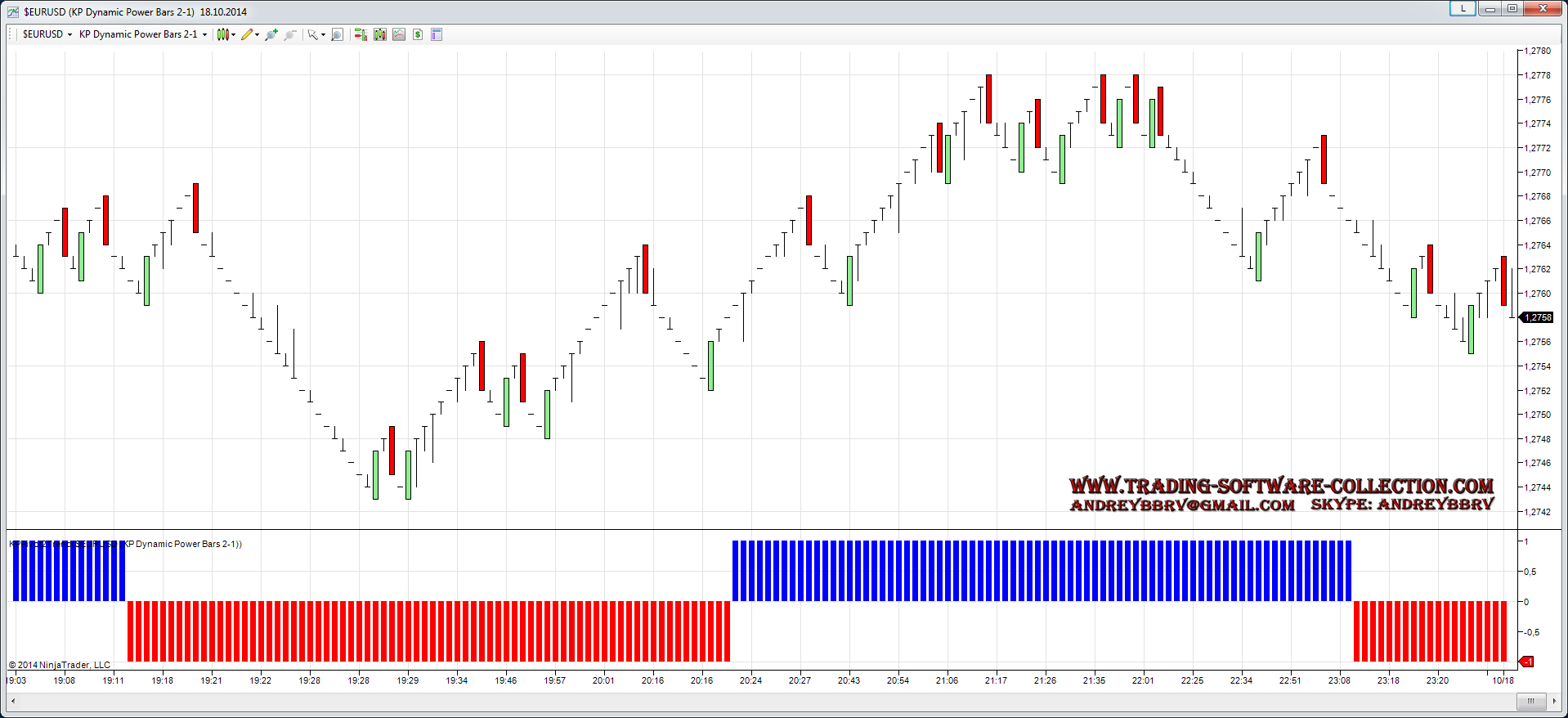1568x718 pixels.
Task: Open the KP Dynamic Power Bars 2-1 dropdown
Action: click(x=143, y=34)
